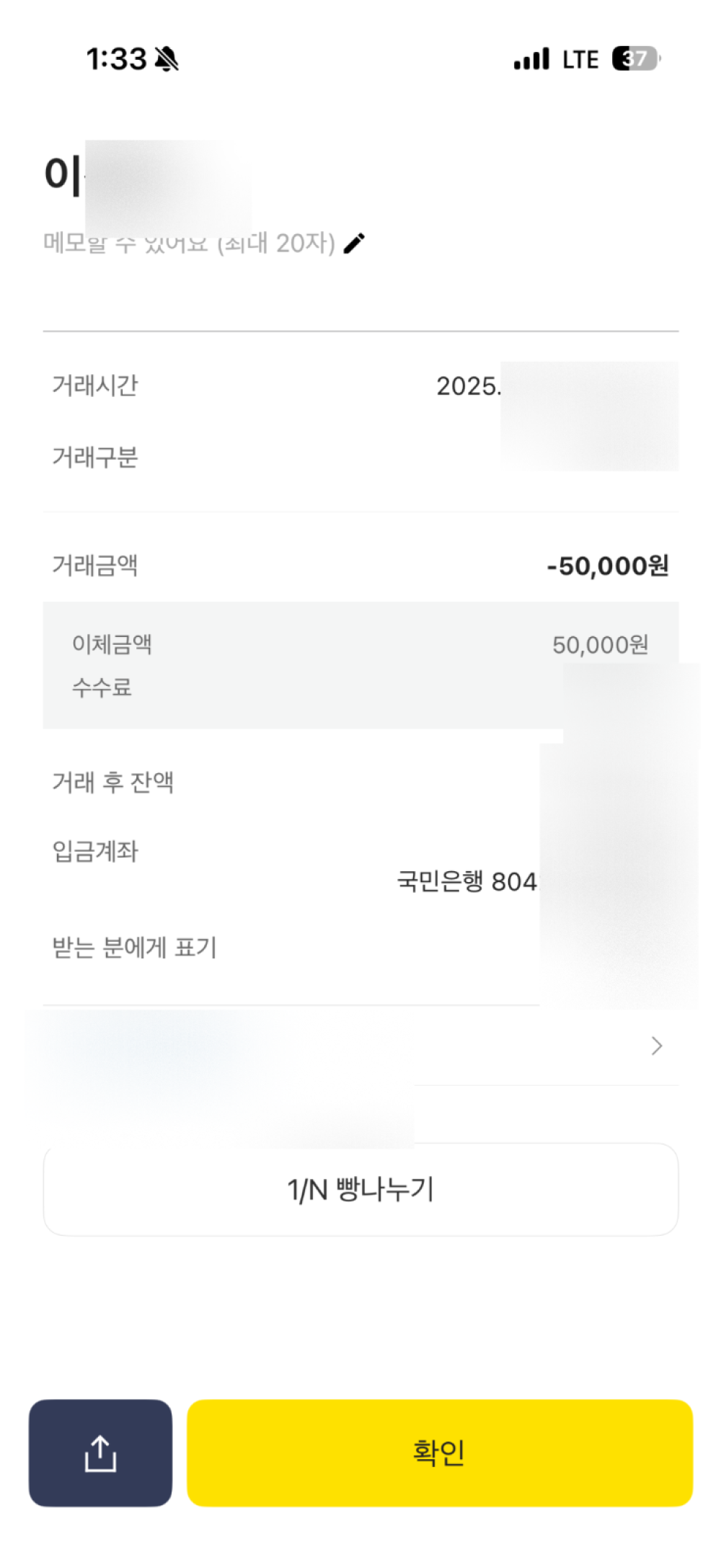721x1568 pixels.
Task: Tap the 1/N 빵나누기 button
Action: (360, 1189)
